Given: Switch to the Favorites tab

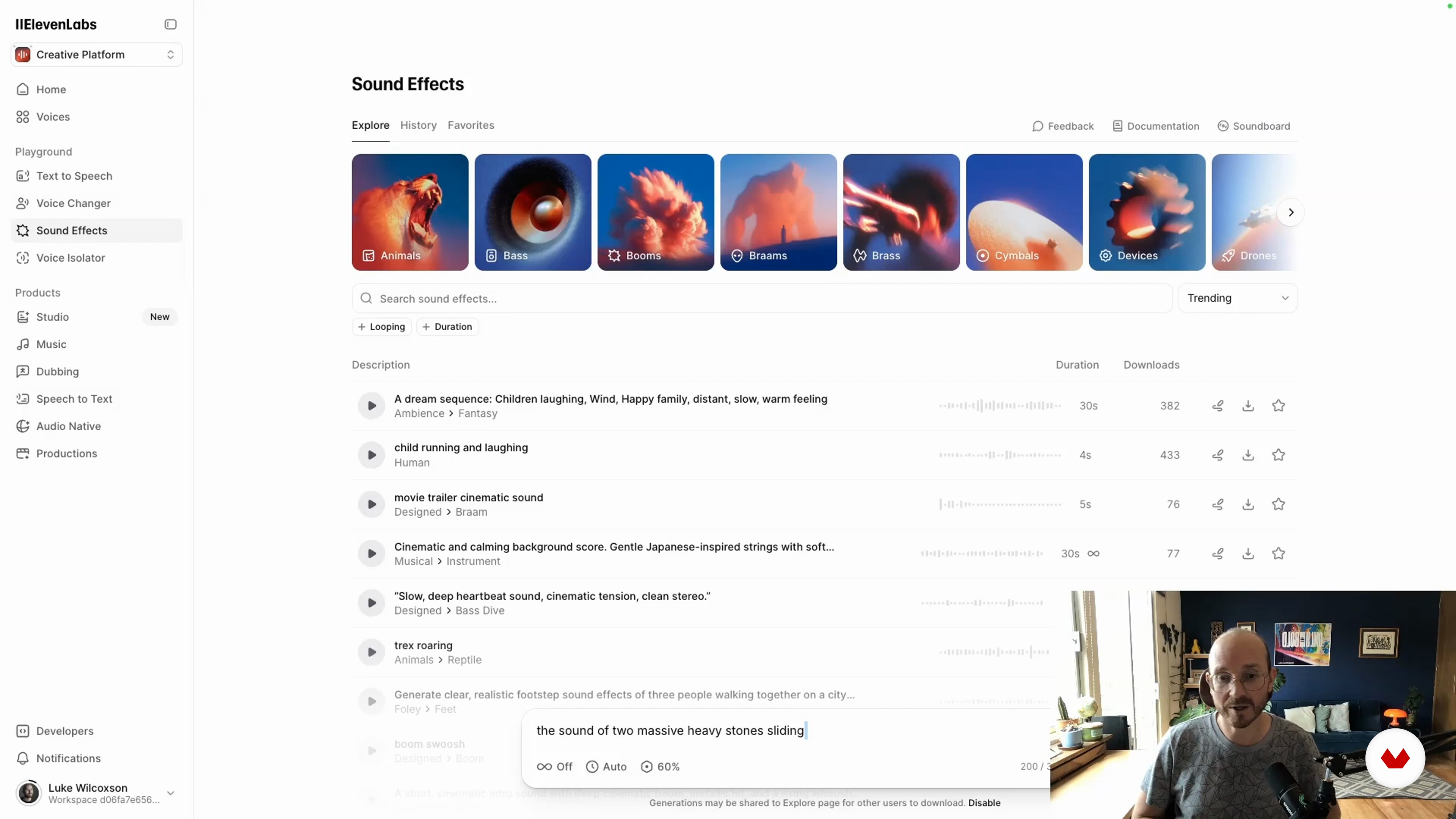Looking at the screenshot, I should (471, 125).
